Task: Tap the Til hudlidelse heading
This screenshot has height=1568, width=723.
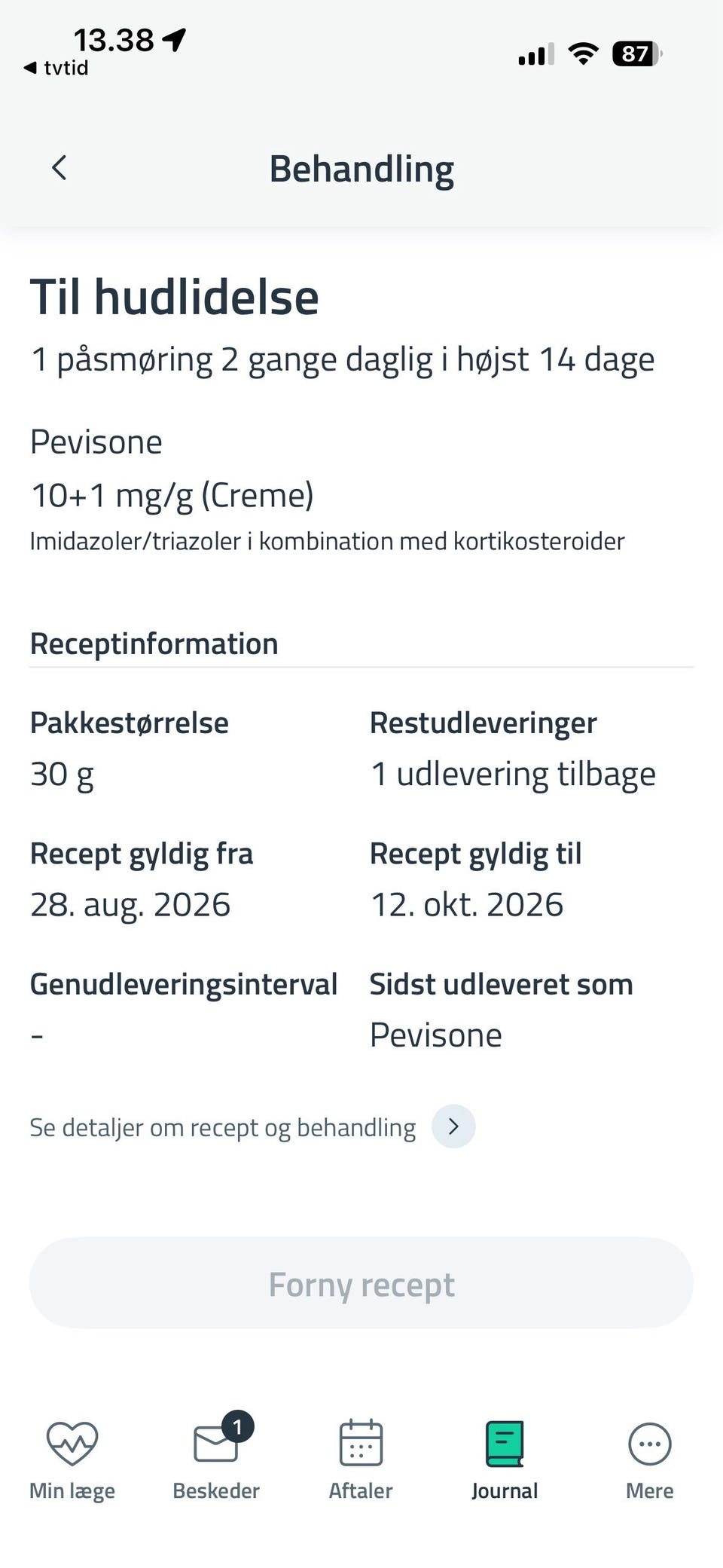Action: click(x=175, y=296)
